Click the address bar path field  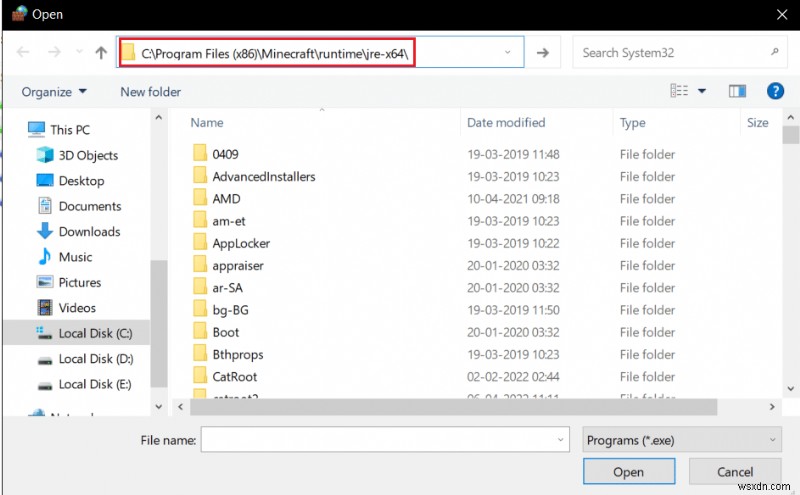click(x=320, y=52)
